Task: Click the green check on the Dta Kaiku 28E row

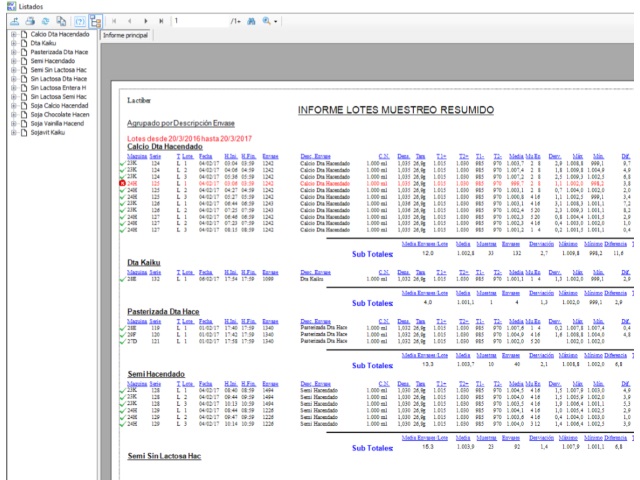Action: tap(122, 280)
